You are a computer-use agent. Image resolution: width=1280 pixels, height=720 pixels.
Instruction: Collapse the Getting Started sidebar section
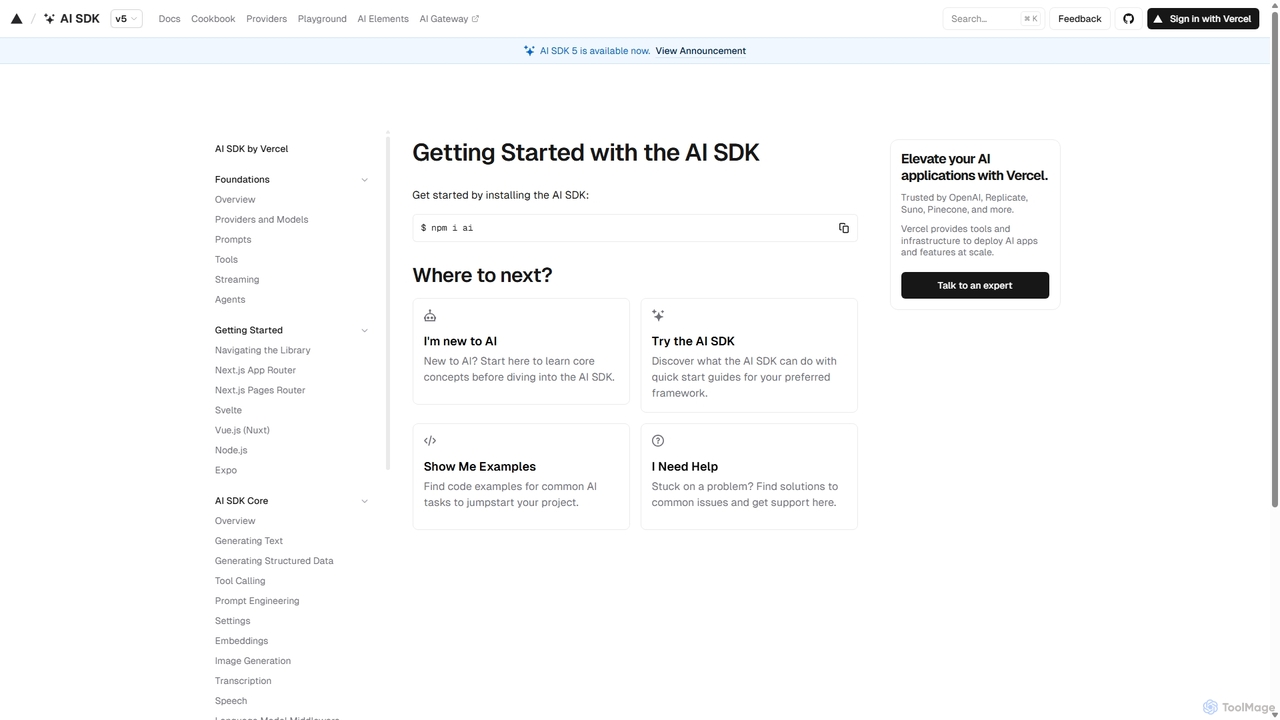coord(364,331)
